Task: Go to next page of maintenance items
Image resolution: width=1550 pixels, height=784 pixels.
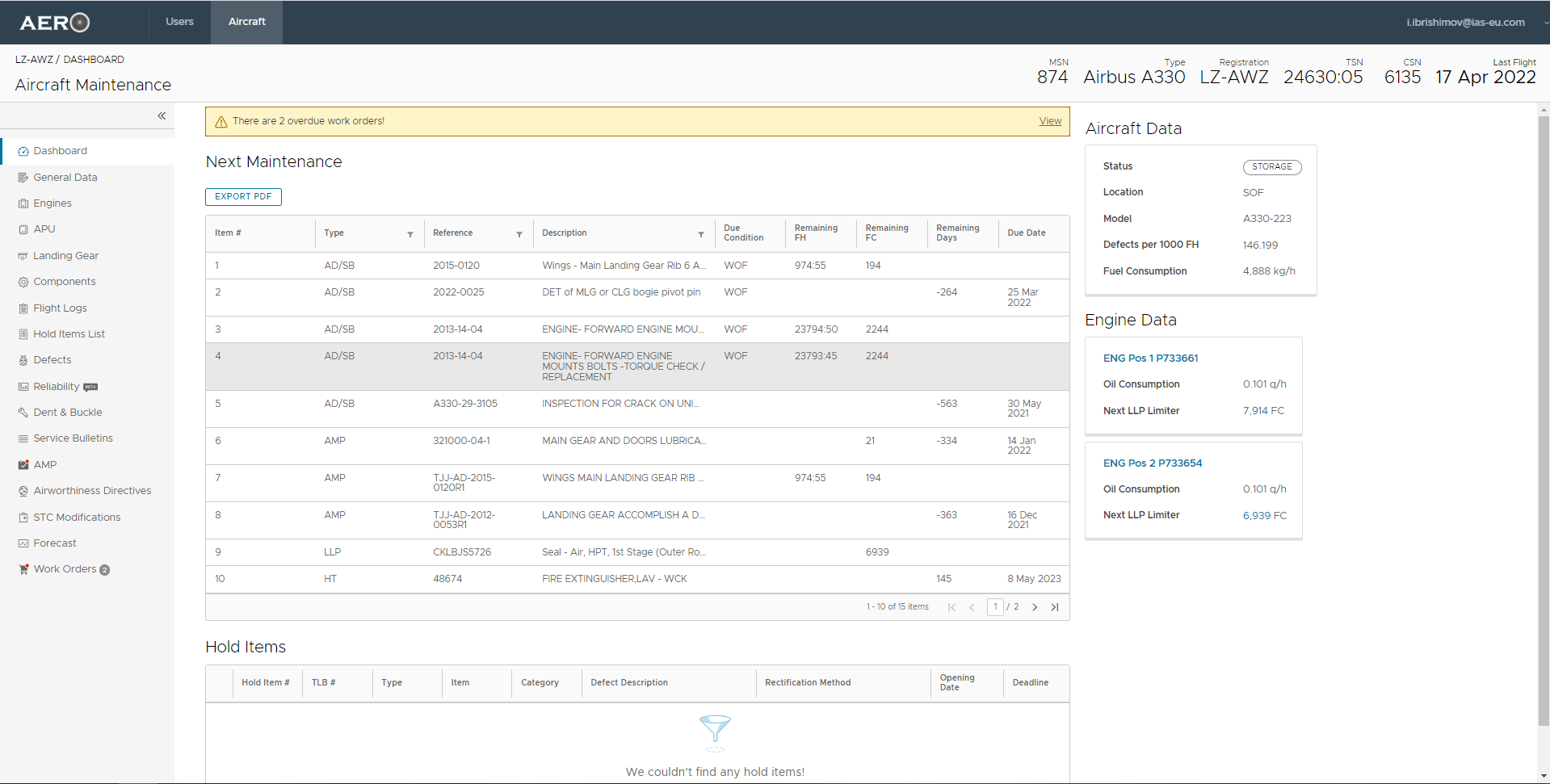Action: [1035, 607]
